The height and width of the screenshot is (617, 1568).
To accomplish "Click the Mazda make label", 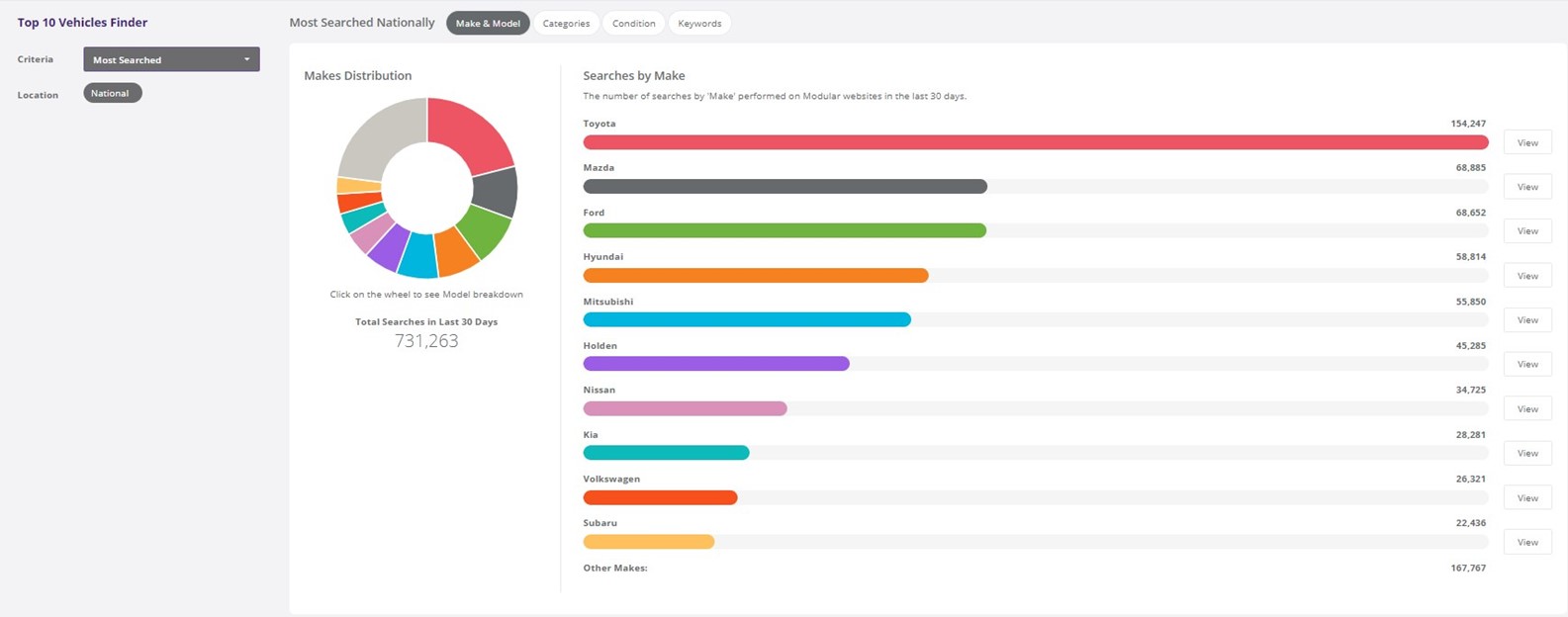I will [599, 167].
